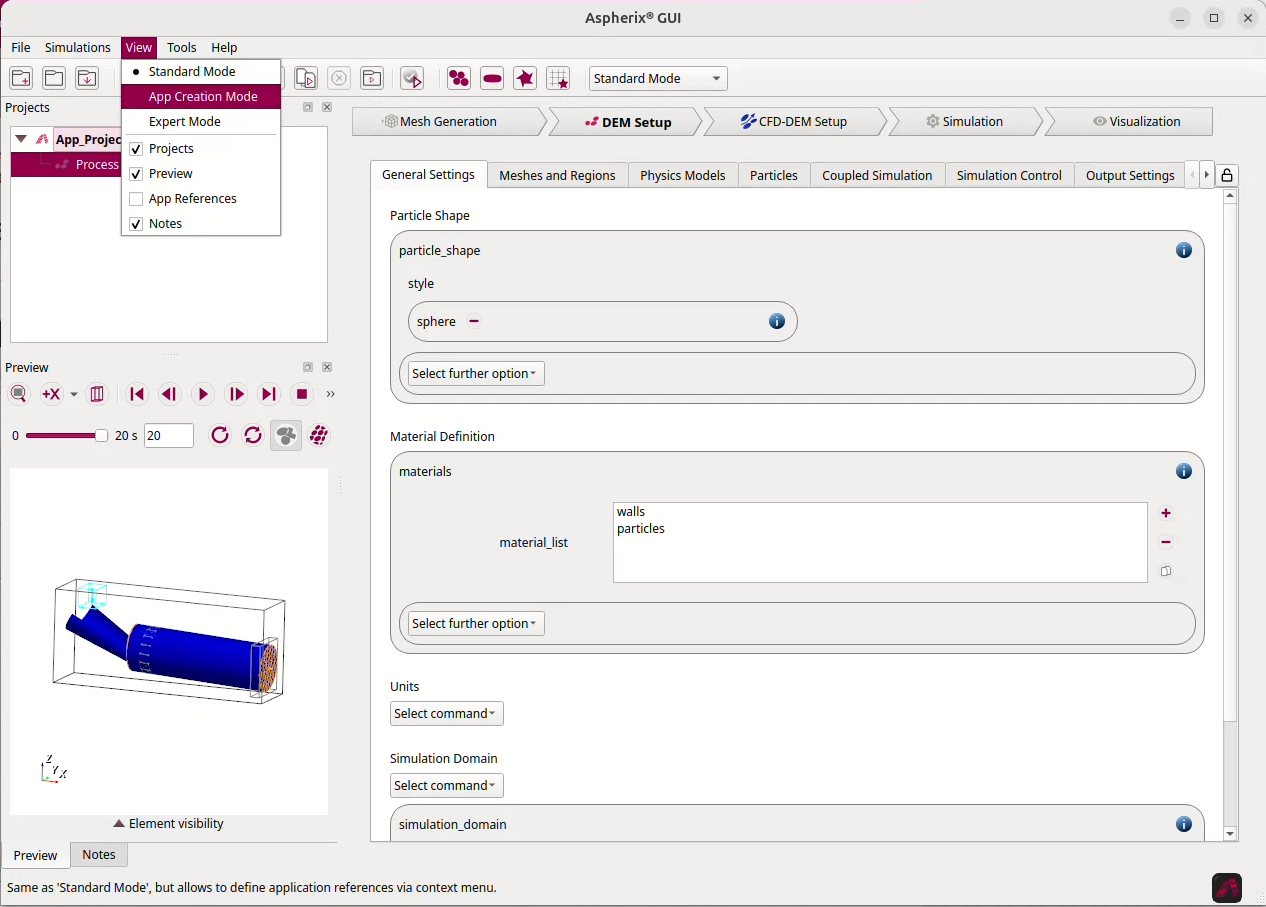Screen dimensions: 1266x907
Task: Click the box/perspective view icon in Preview
Action: [97, 394]
